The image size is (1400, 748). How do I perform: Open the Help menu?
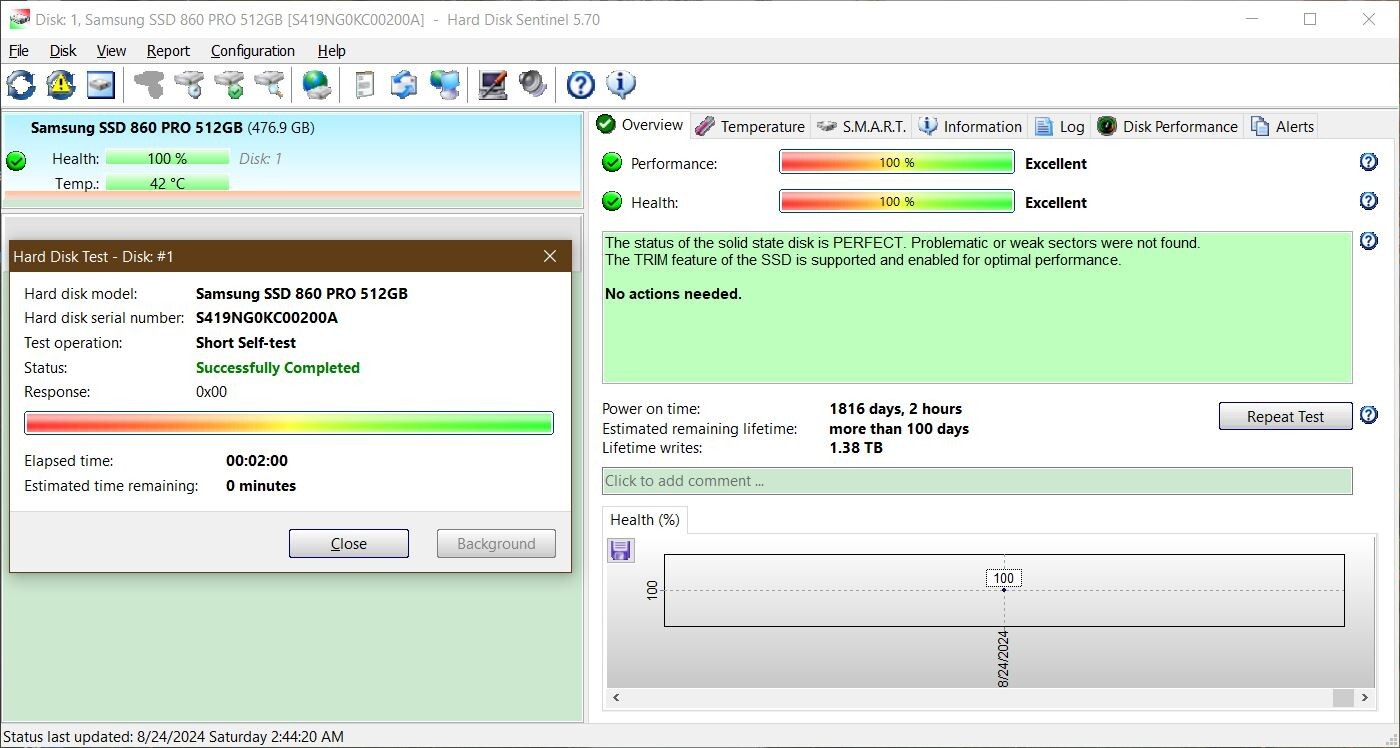(x=331, y=51)
